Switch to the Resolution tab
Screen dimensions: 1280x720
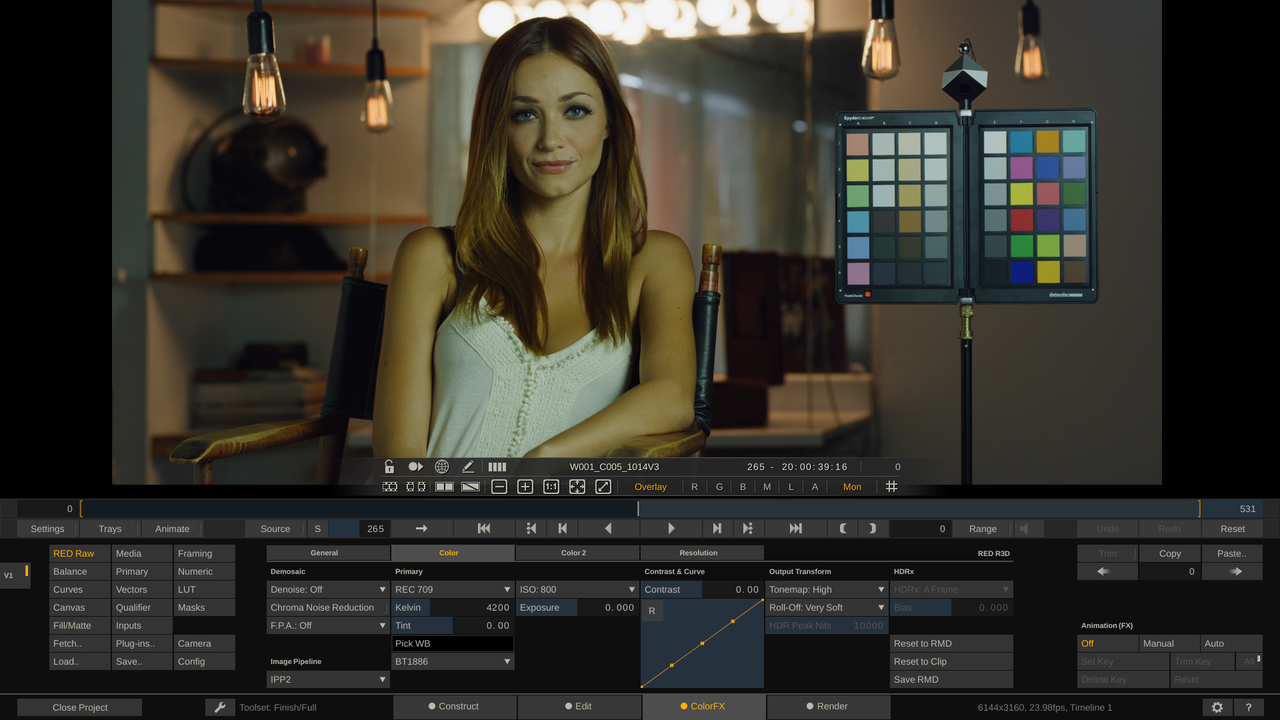702,553
